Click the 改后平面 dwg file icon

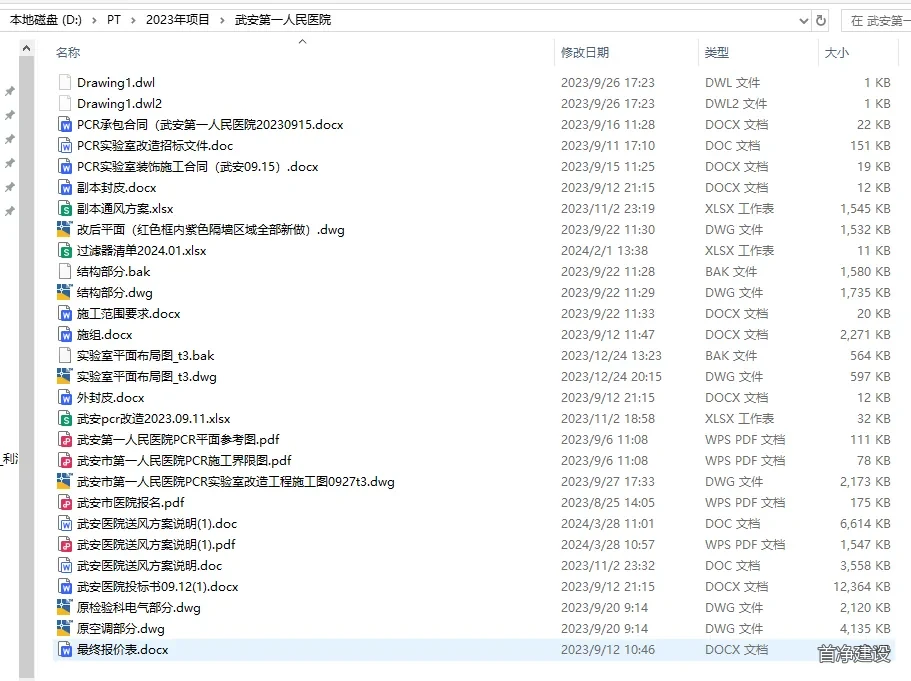click(64, 230)
